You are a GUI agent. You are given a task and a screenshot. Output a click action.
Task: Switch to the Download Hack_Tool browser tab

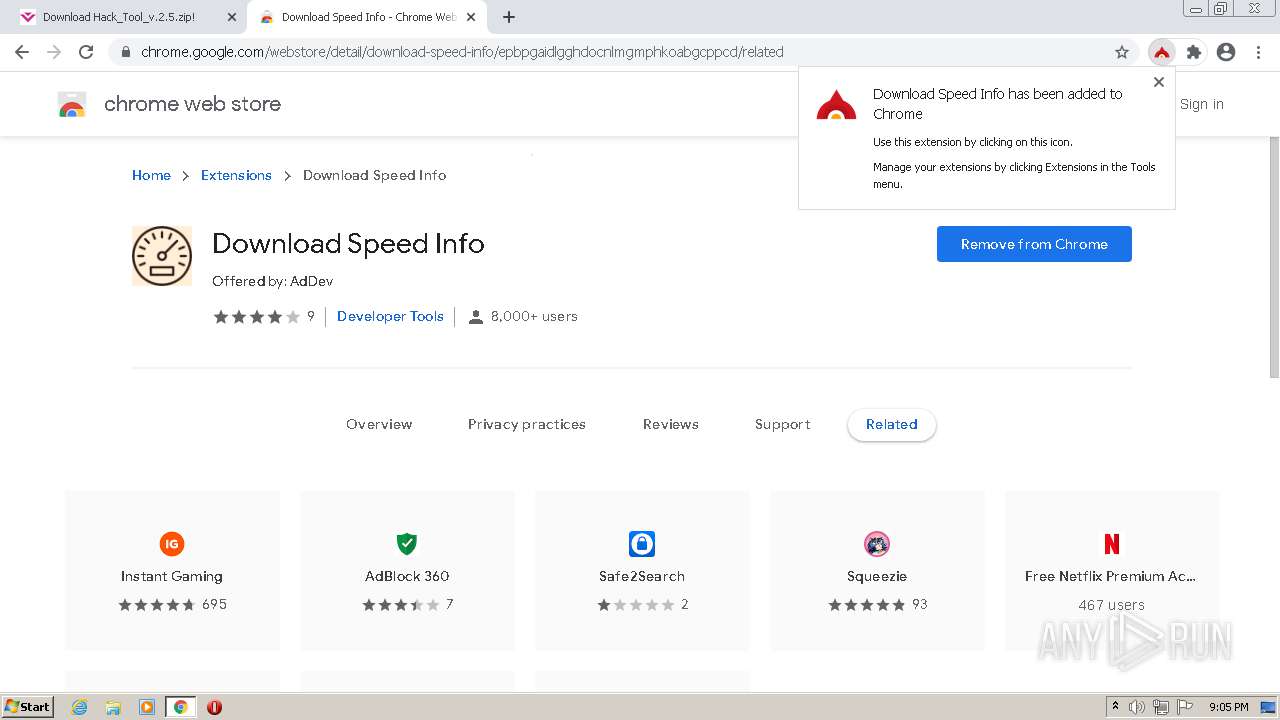[x=120, y=17]
